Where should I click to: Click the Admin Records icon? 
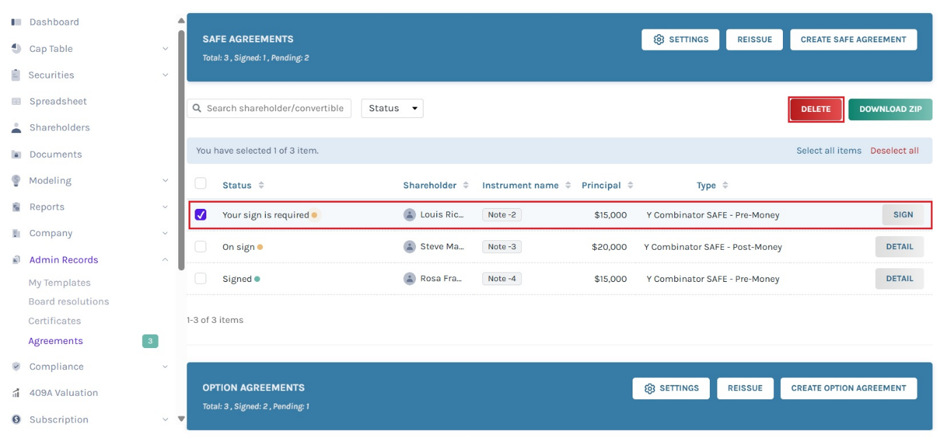point(16,260)
